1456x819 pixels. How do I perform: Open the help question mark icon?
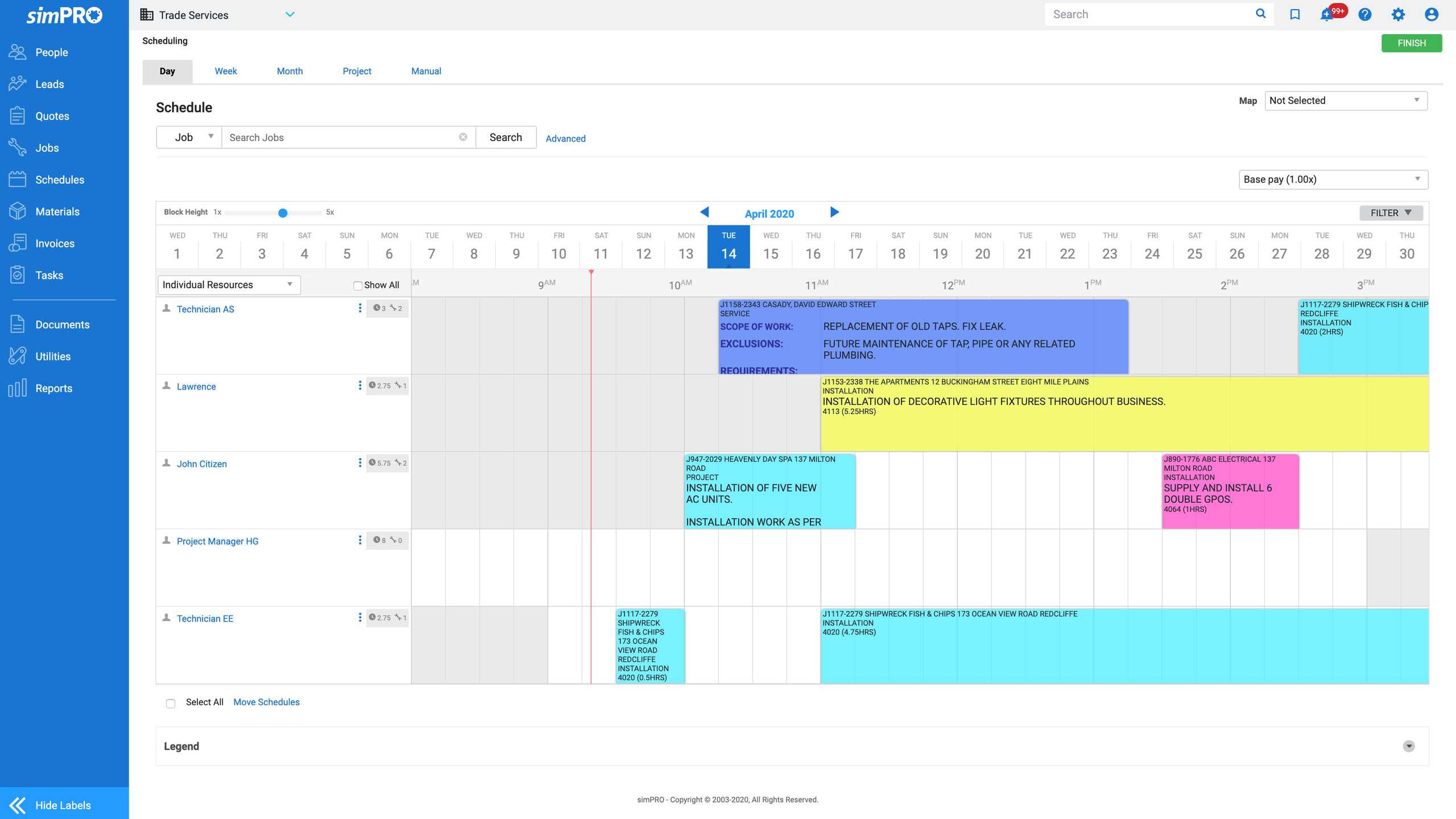tap(1365, 15)
